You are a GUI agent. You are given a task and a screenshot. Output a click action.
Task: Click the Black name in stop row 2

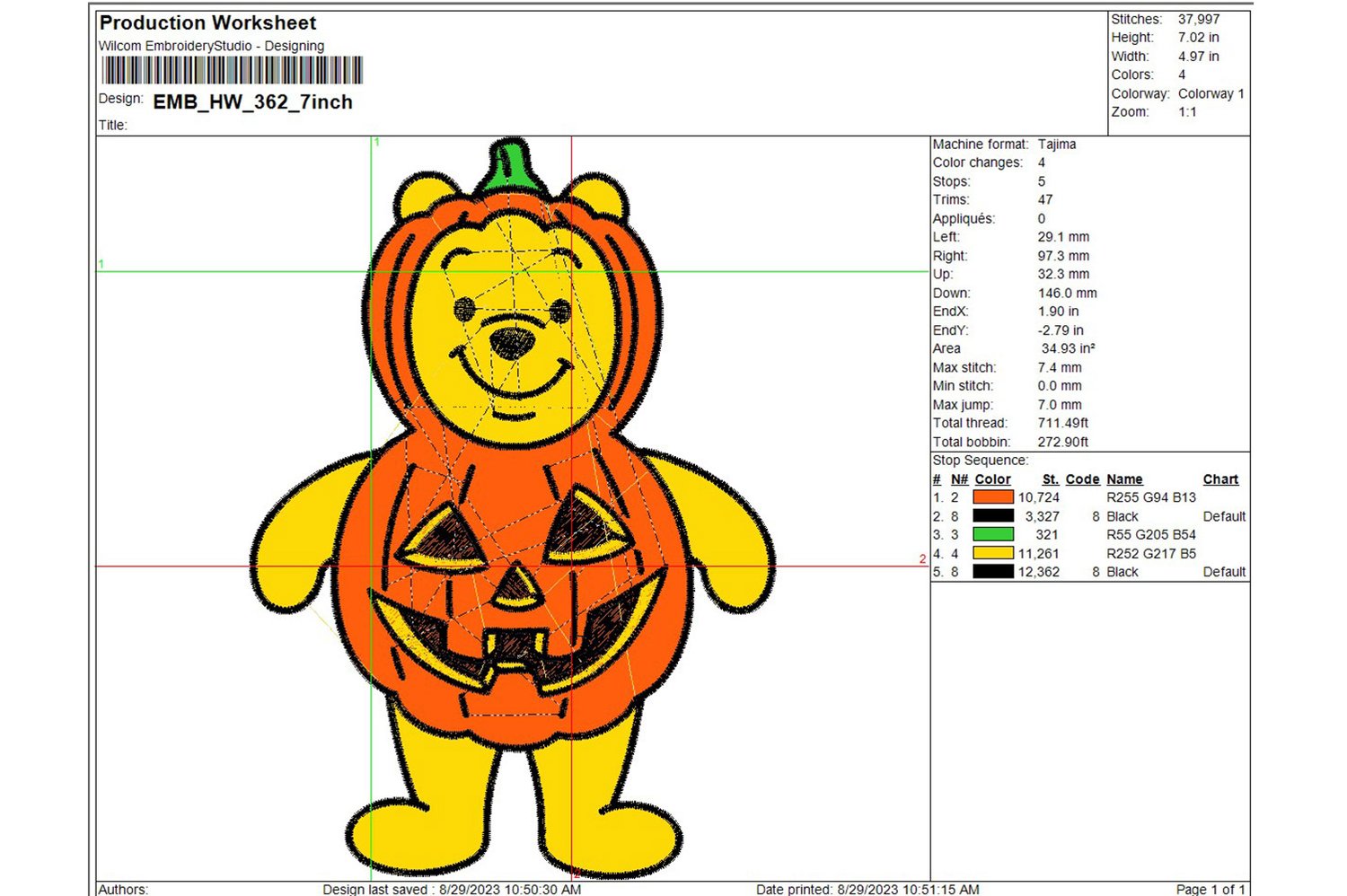coord(1122,516)
